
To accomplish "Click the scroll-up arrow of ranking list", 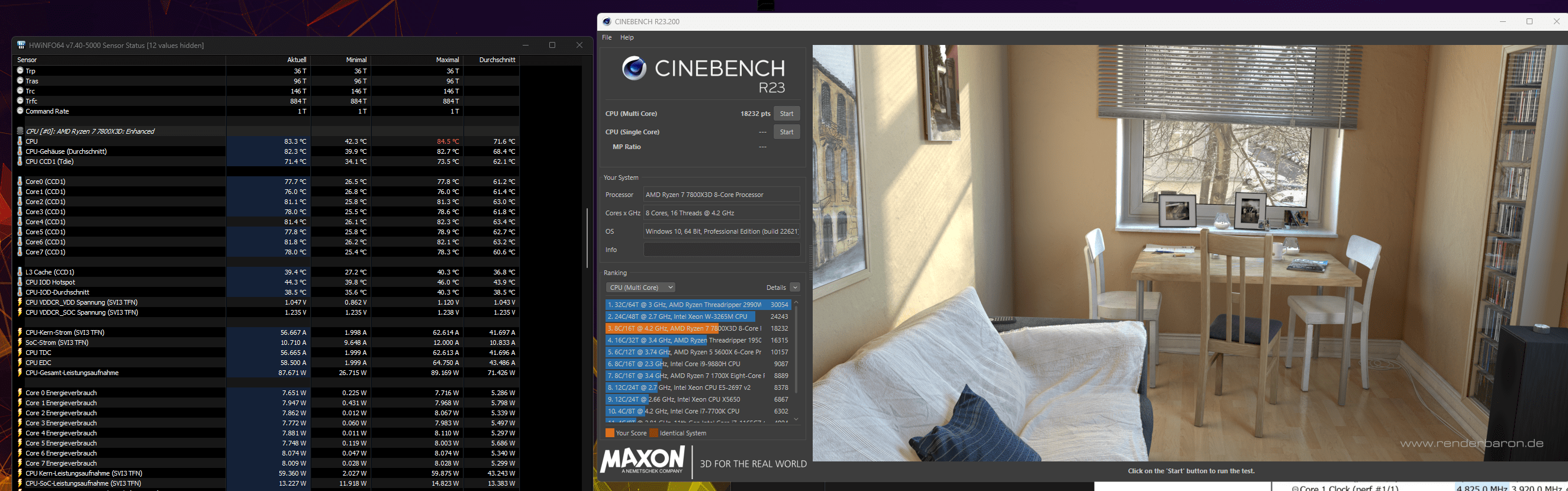I will [796, 302].
